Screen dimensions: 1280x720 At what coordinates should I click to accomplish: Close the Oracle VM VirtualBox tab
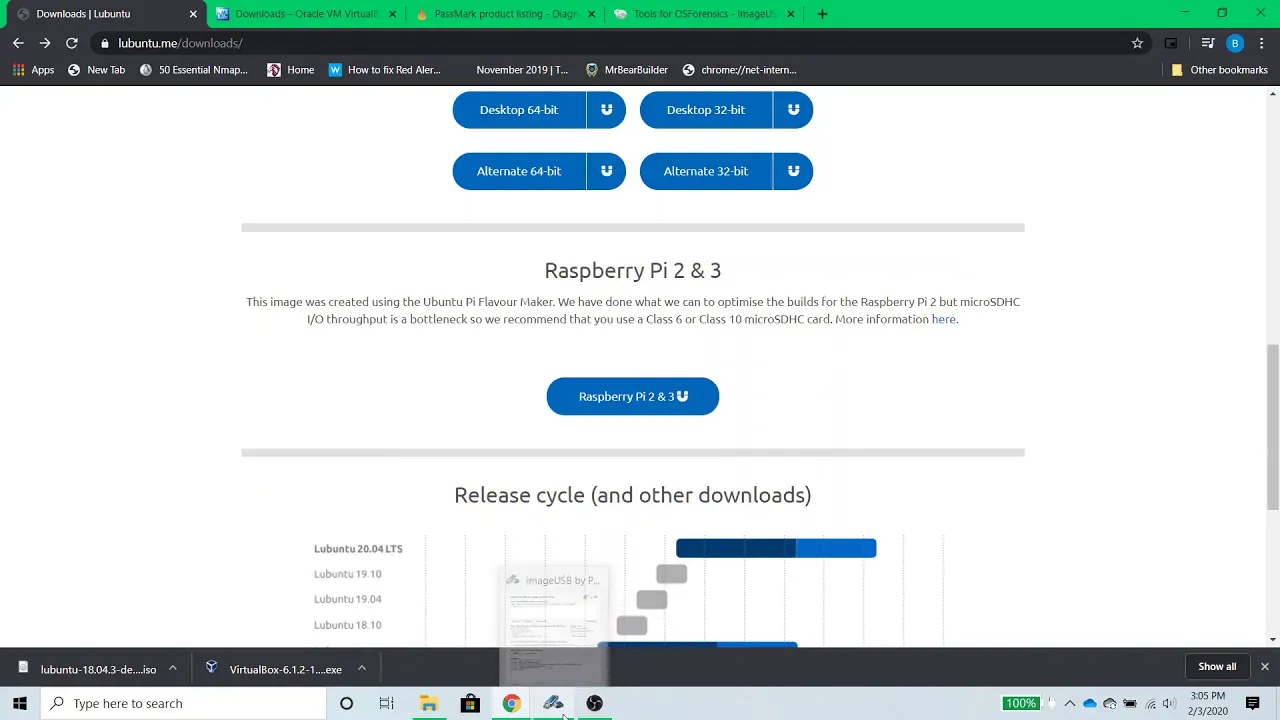(392, 14)
